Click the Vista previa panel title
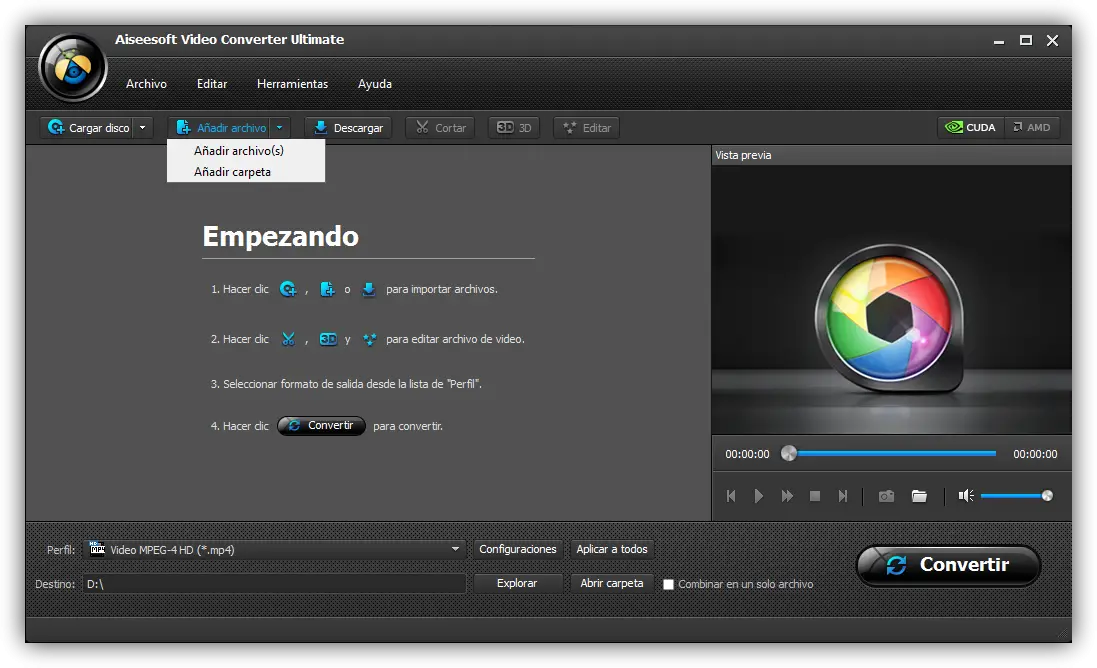 tap(743, 155)
